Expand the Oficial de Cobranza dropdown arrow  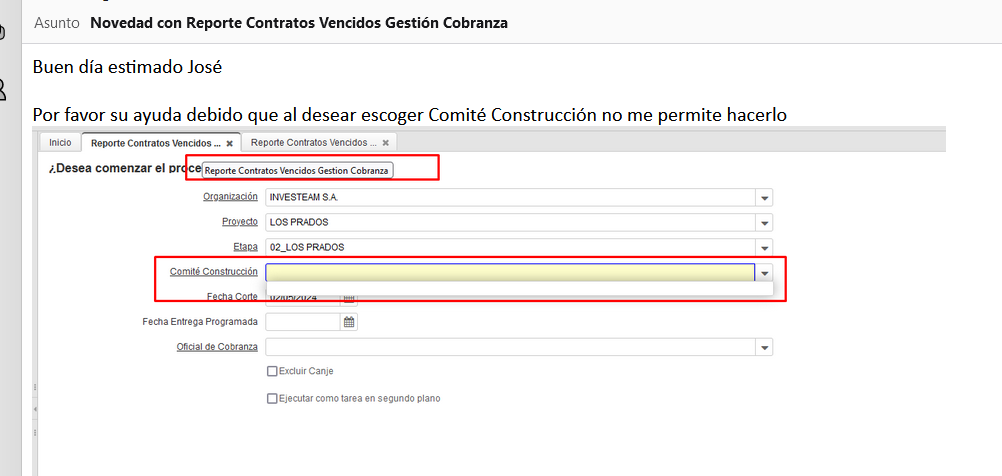764,347
